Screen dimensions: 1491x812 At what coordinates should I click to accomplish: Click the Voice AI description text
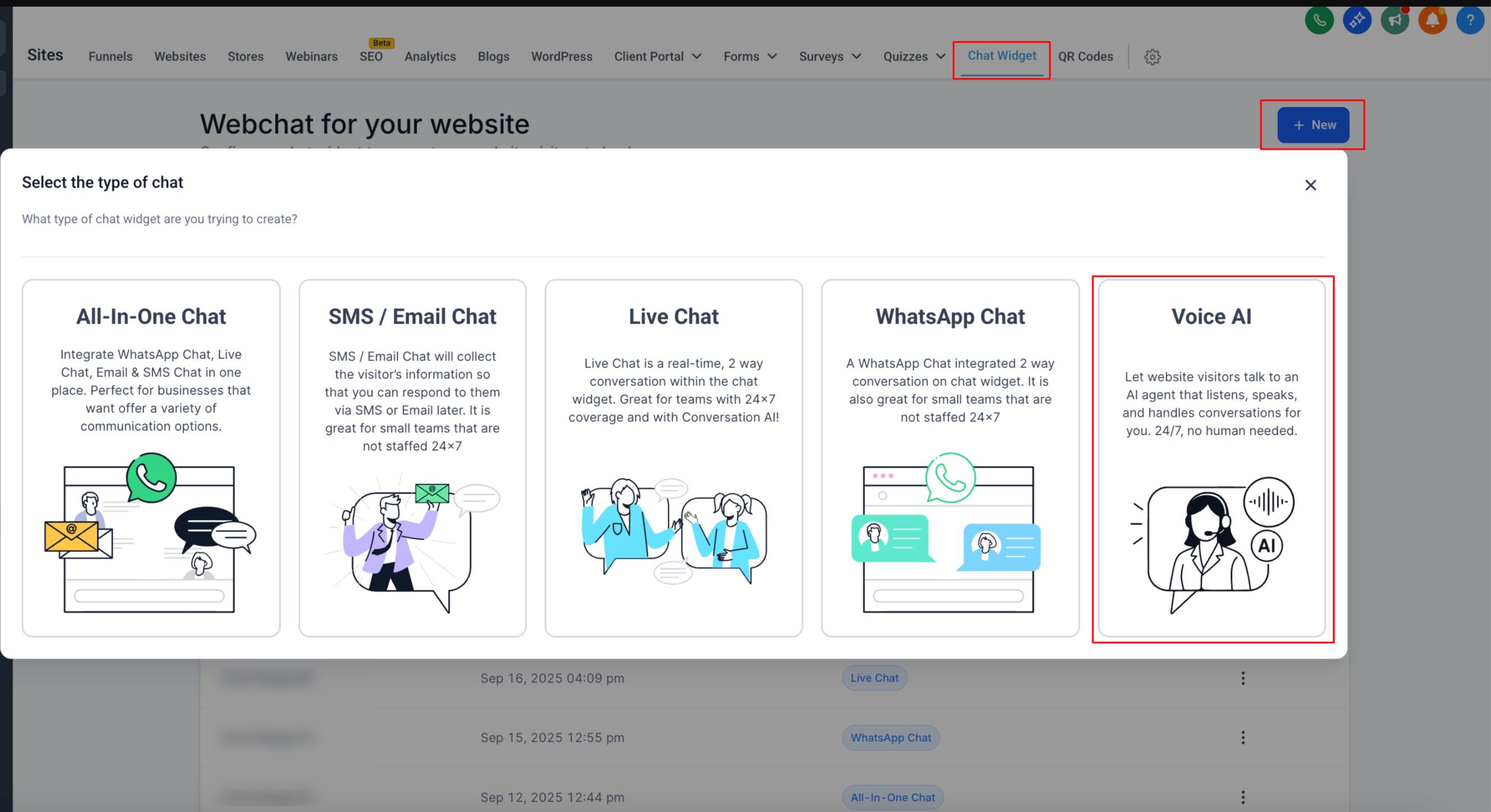(x=1212, y=403)
